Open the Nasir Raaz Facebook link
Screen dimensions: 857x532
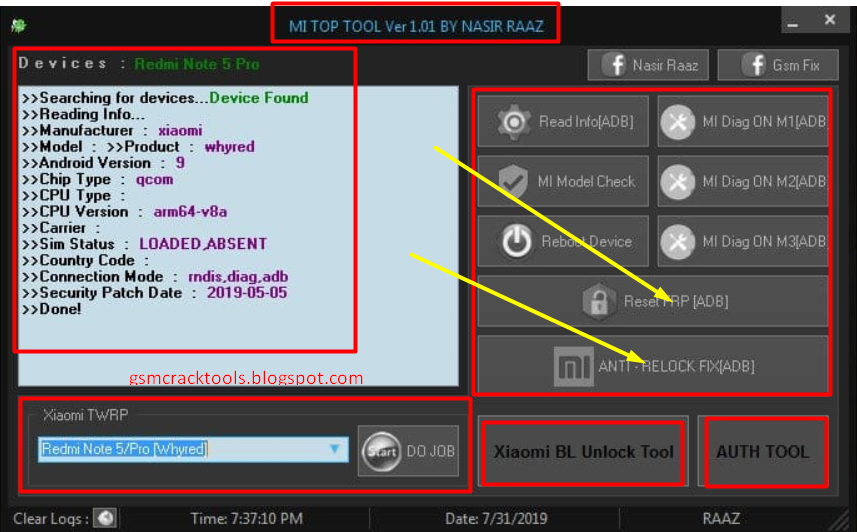pos(648,65)
